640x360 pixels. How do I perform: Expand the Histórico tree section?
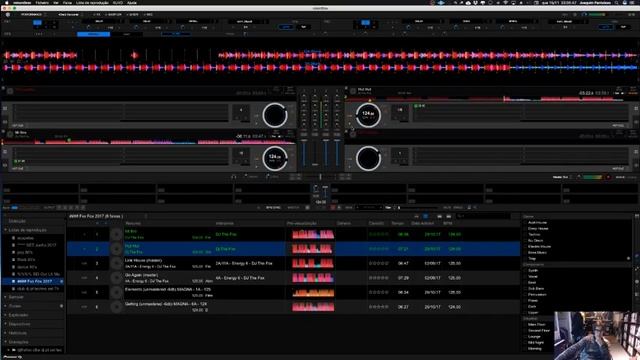tap(5, 333)
